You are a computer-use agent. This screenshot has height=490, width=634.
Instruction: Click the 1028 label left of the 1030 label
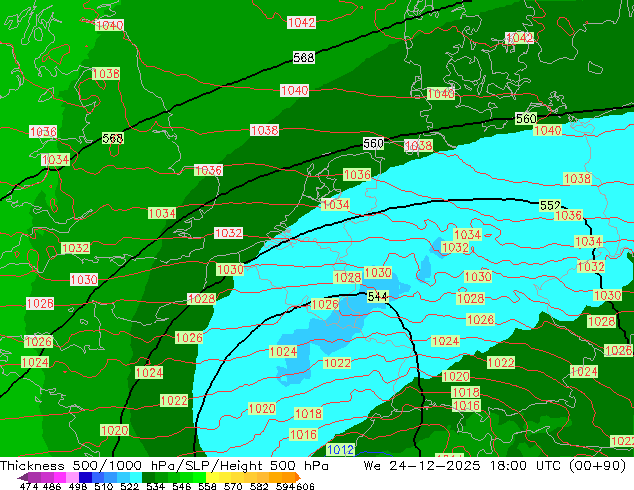tap(347, 277)
